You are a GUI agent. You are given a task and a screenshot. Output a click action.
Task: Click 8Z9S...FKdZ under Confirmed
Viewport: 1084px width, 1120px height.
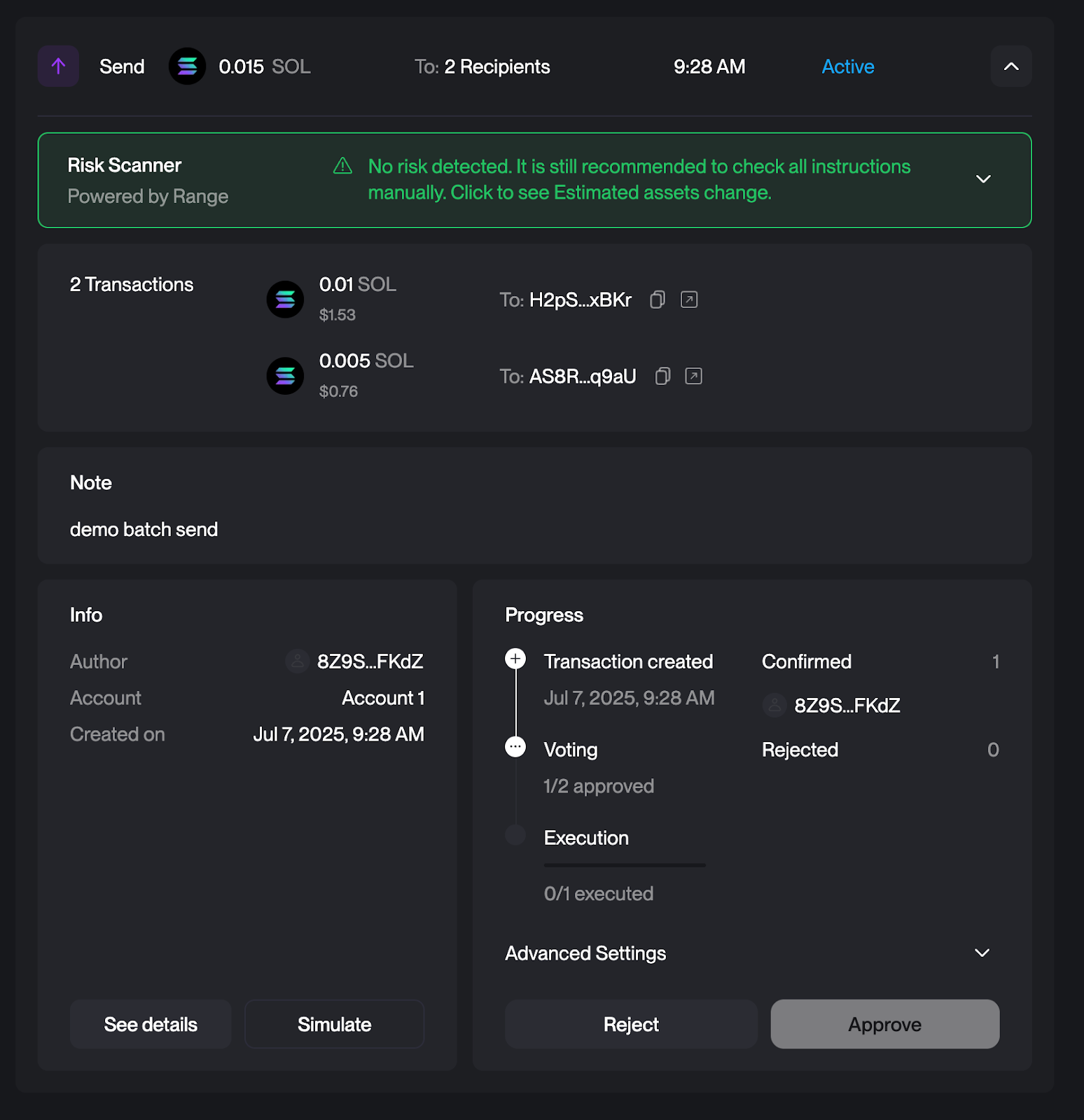[x=847, y=706]
